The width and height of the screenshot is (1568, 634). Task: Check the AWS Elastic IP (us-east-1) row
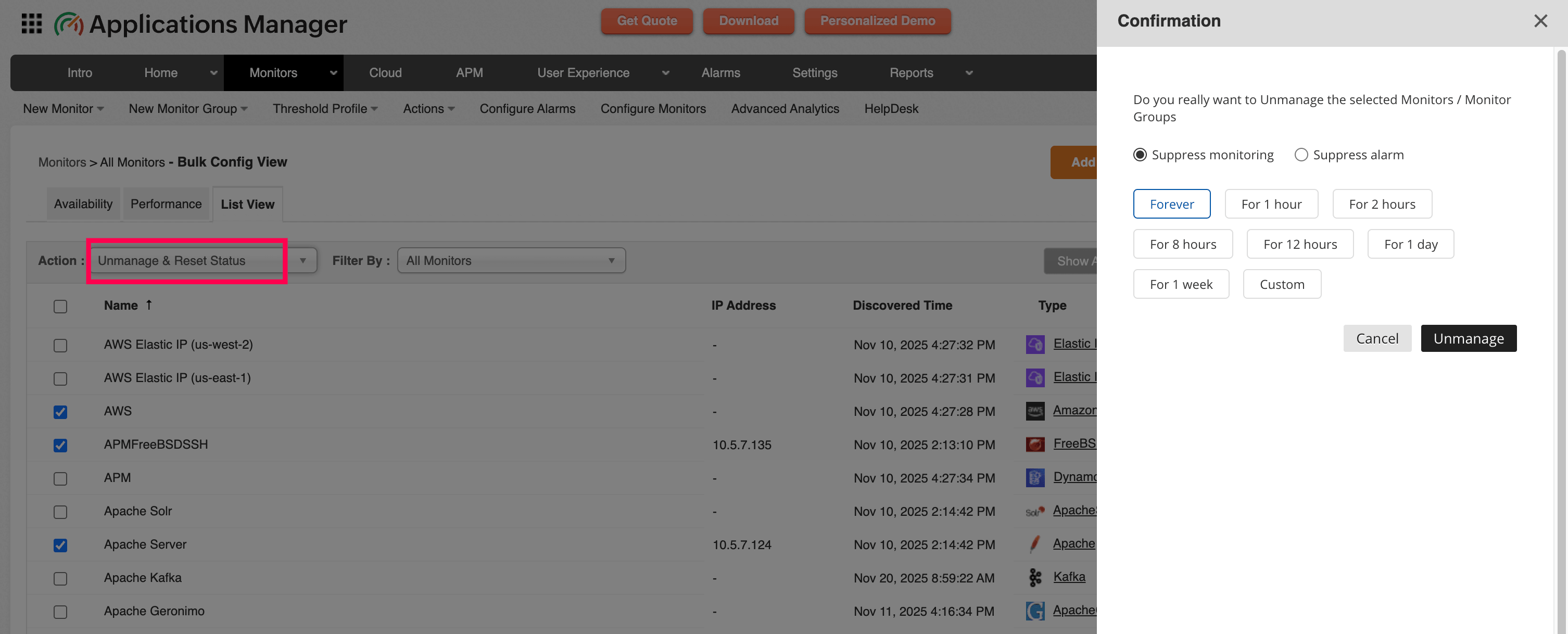pyautogui.click(x=60, y=379)
